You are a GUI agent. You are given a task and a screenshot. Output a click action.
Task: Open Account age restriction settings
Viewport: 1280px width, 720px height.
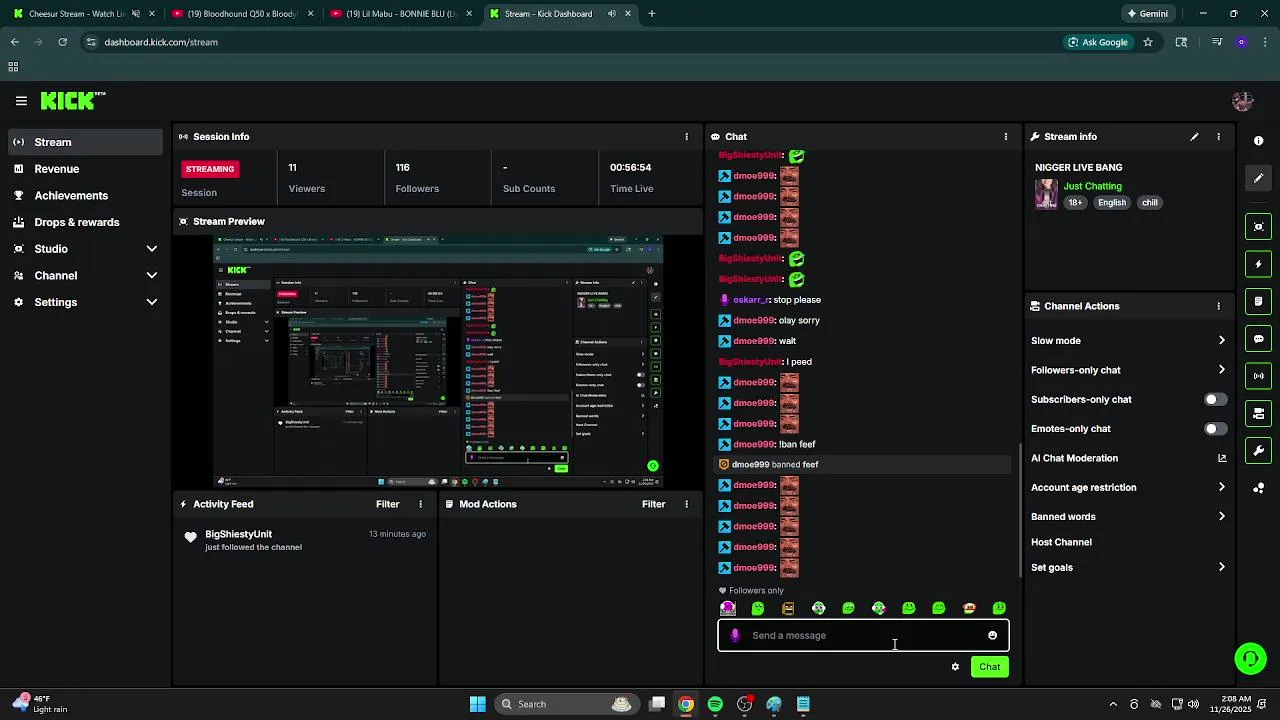coord(1128,488)
